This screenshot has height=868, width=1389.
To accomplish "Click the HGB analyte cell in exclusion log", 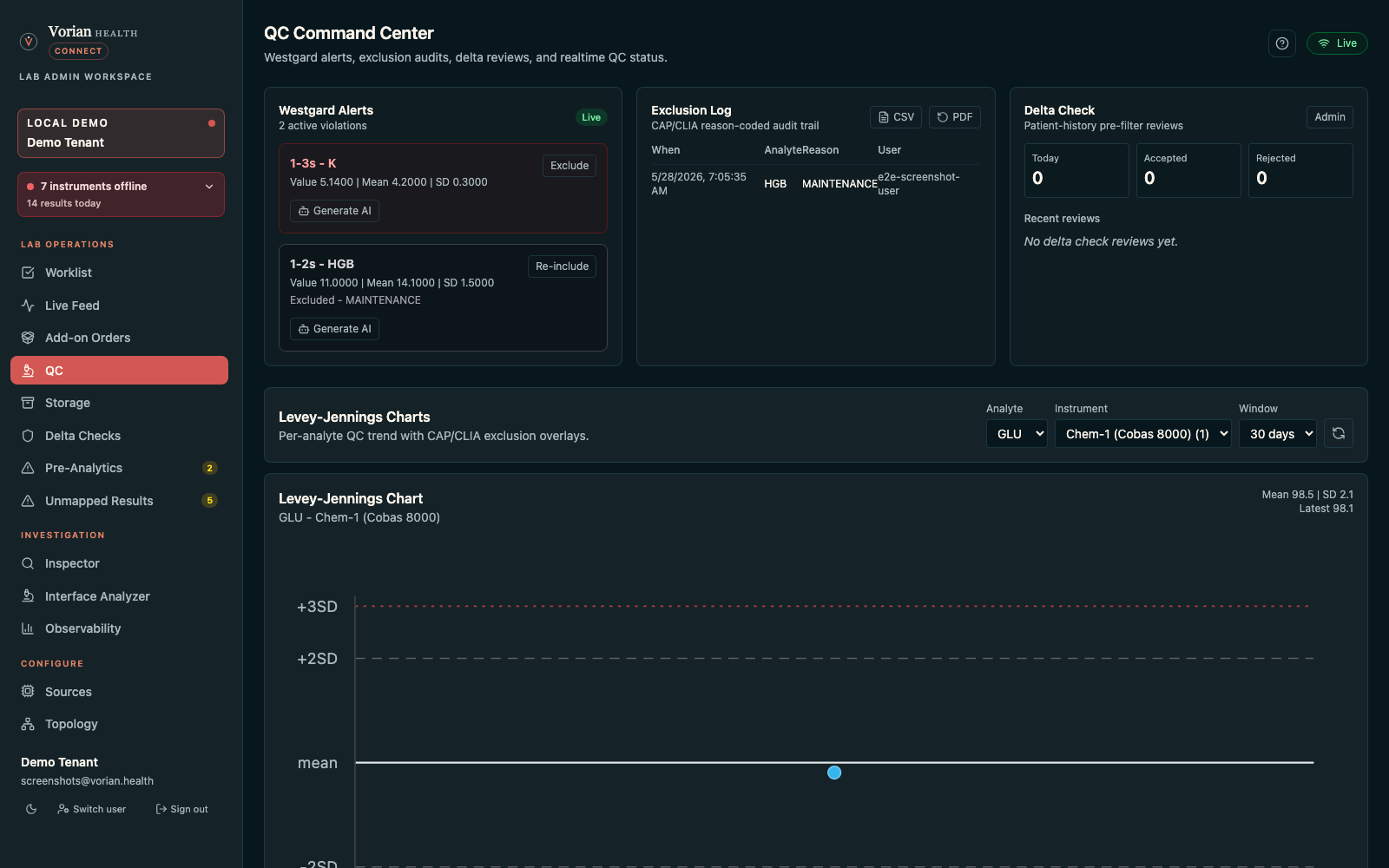I will 775,184.
